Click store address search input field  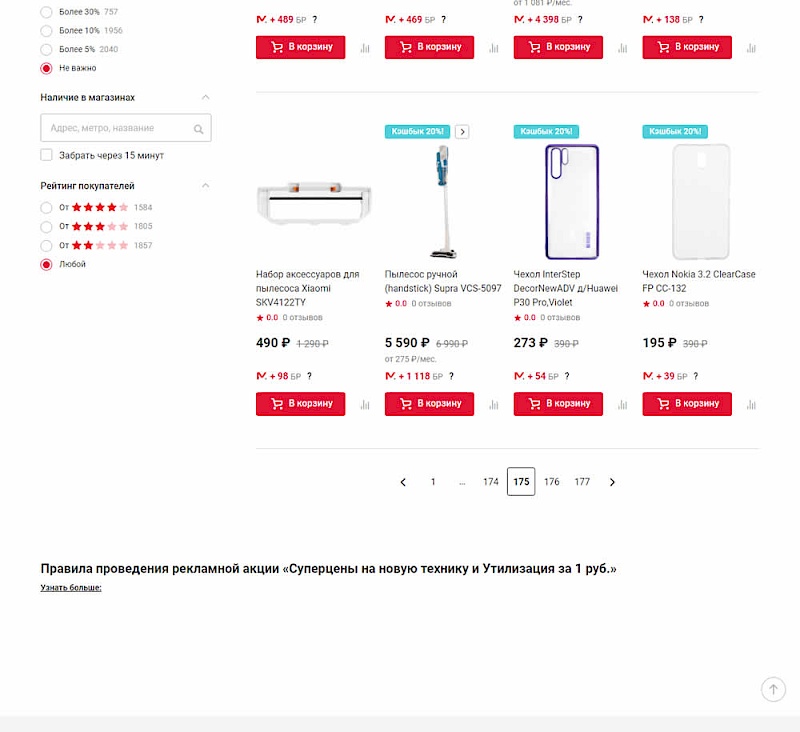click(x=115, y=128)
